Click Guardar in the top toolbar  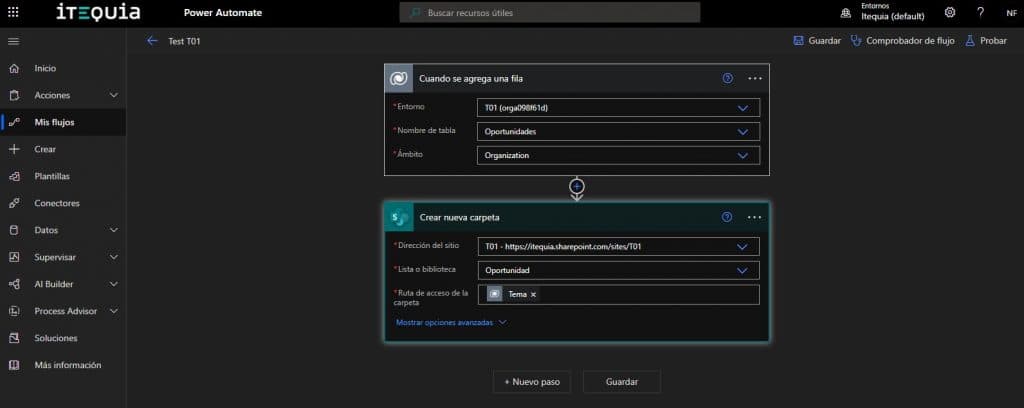pyautogui.click(x=817, y=40)
